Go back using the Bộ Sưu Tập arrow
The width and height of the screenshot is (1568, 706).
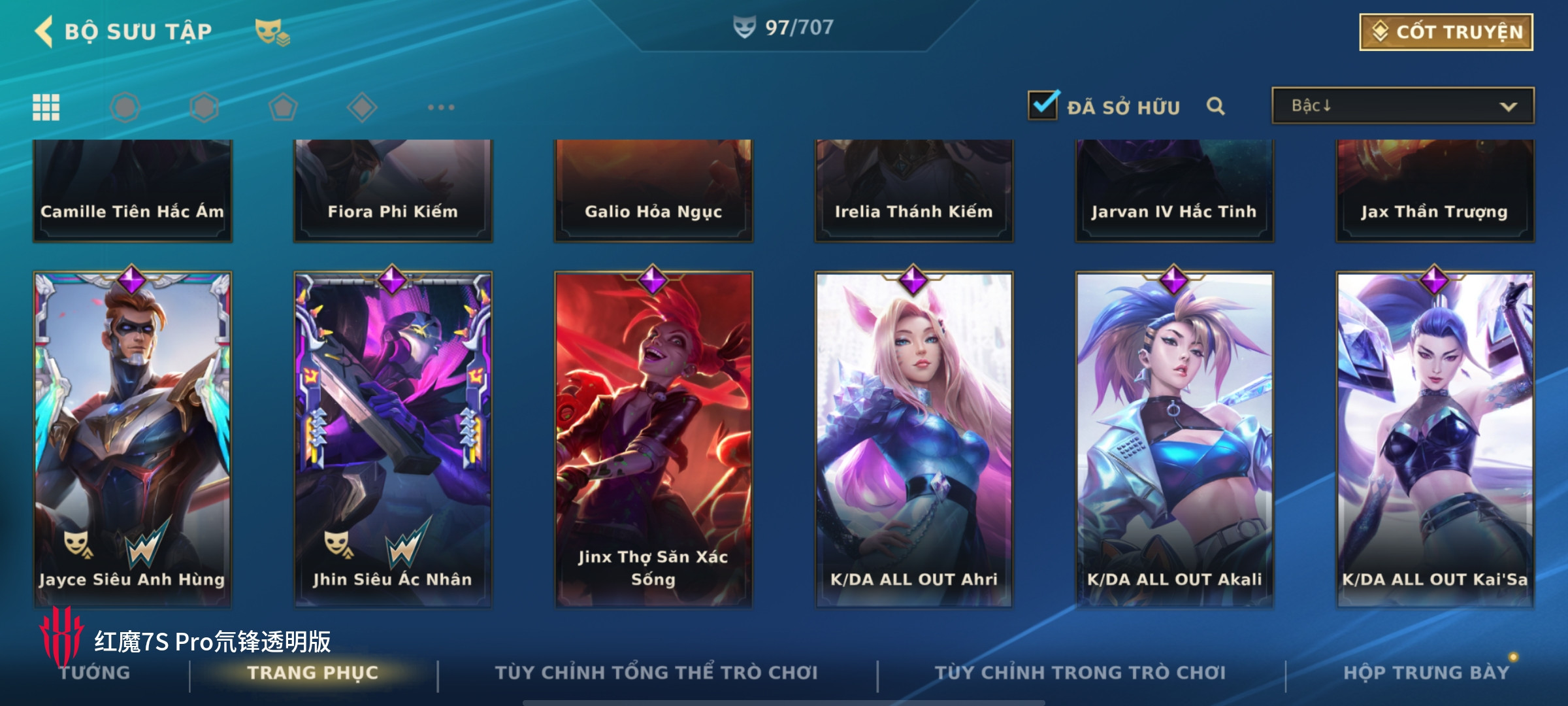coord(44,31)
